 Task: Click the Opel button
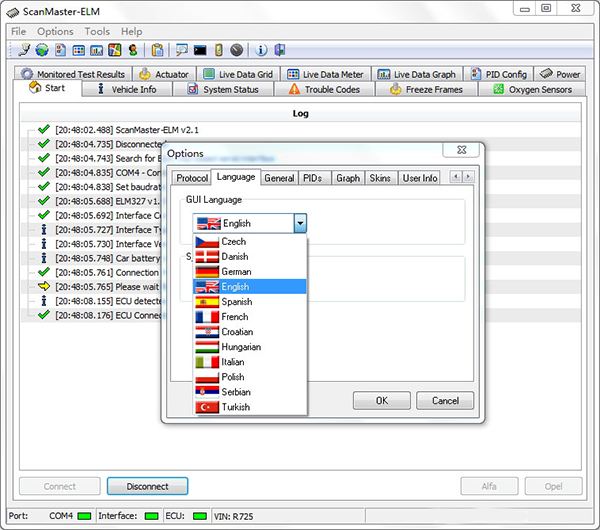(x=553, y=486)
